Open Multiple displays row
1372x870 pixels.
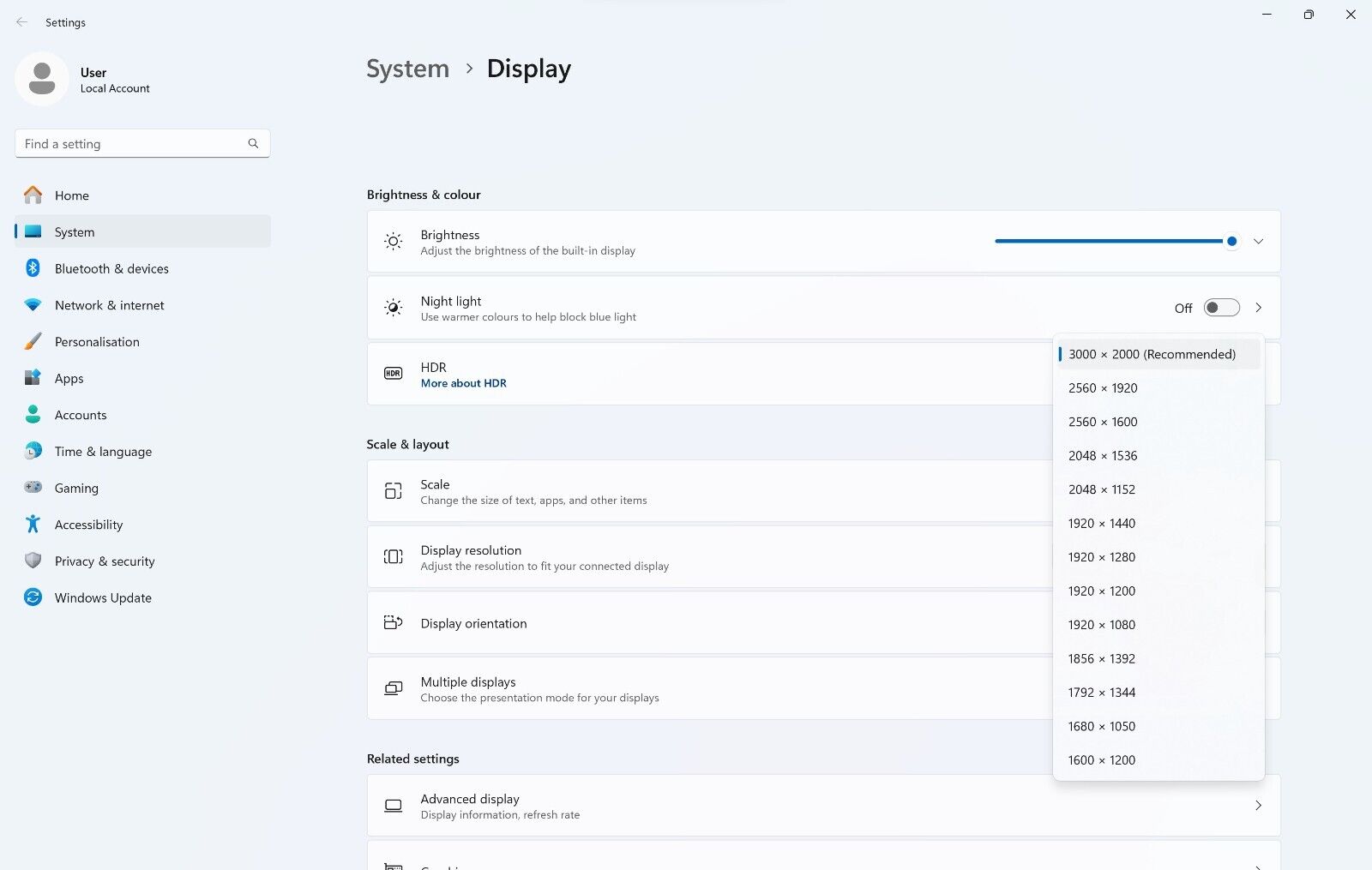(709, 688)
